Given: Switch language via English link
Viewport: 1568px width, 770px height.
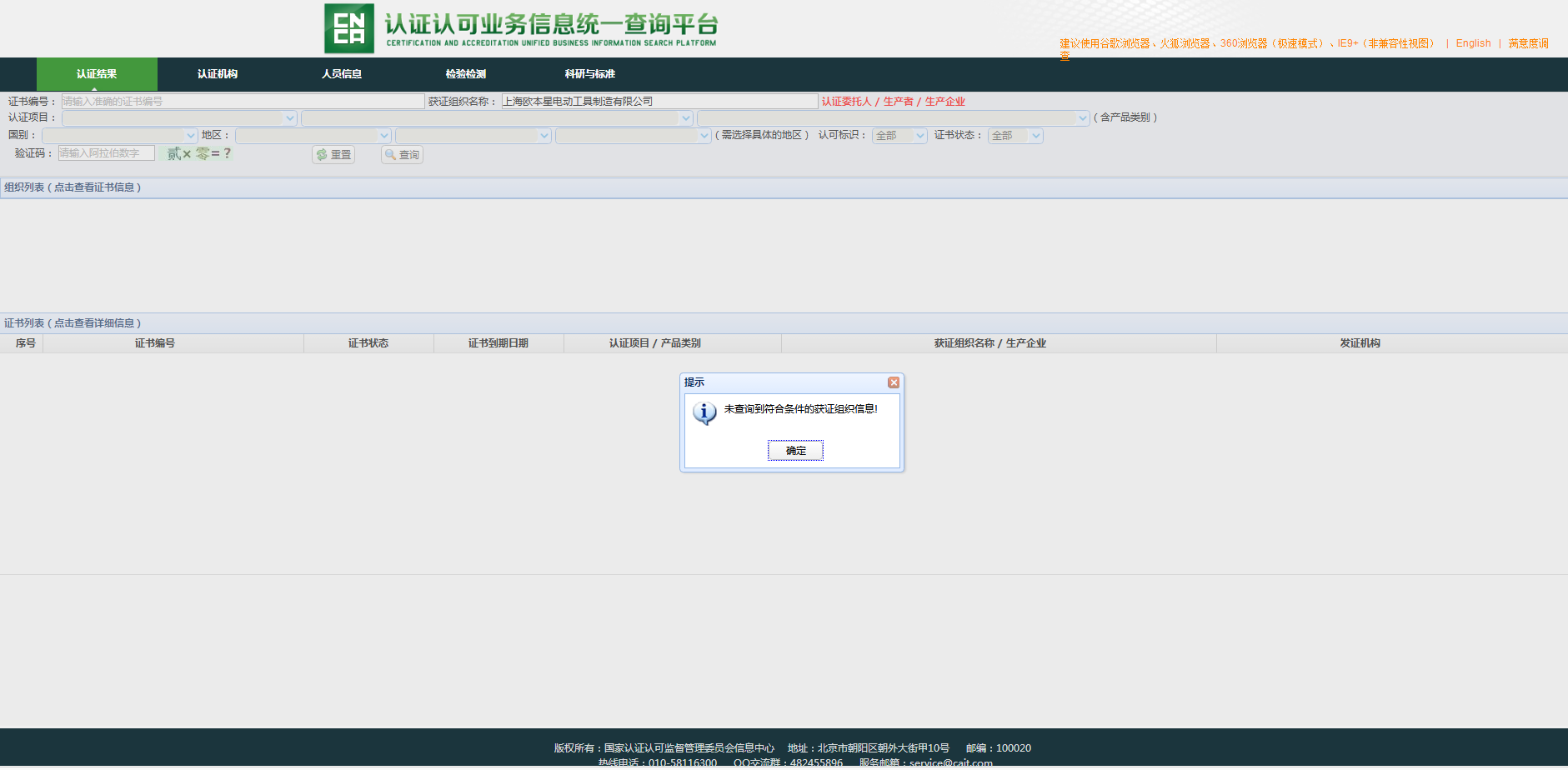Looking at the screenshot, I should coord(1473,43).
